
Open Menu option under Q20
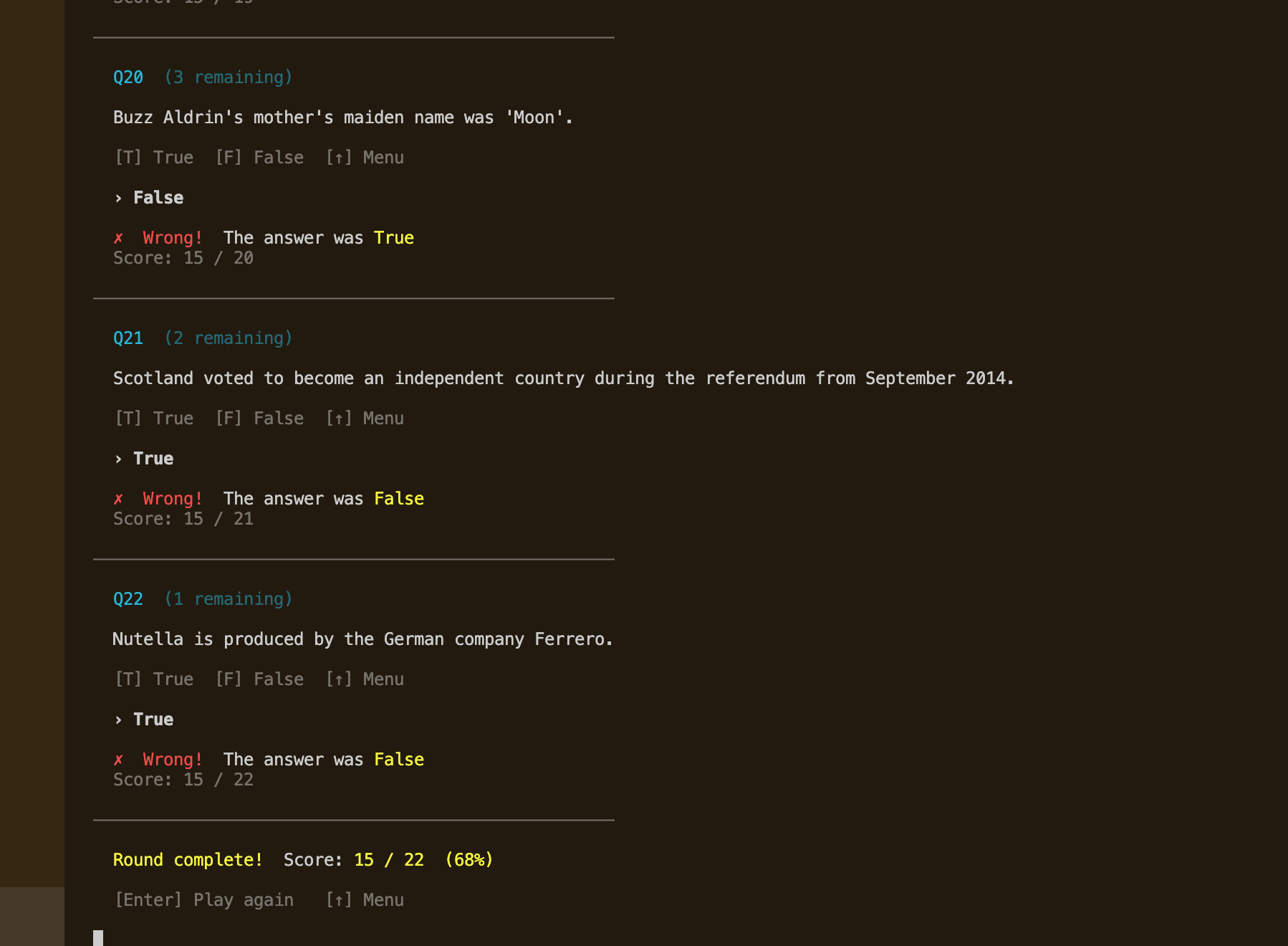coord(365,158)
